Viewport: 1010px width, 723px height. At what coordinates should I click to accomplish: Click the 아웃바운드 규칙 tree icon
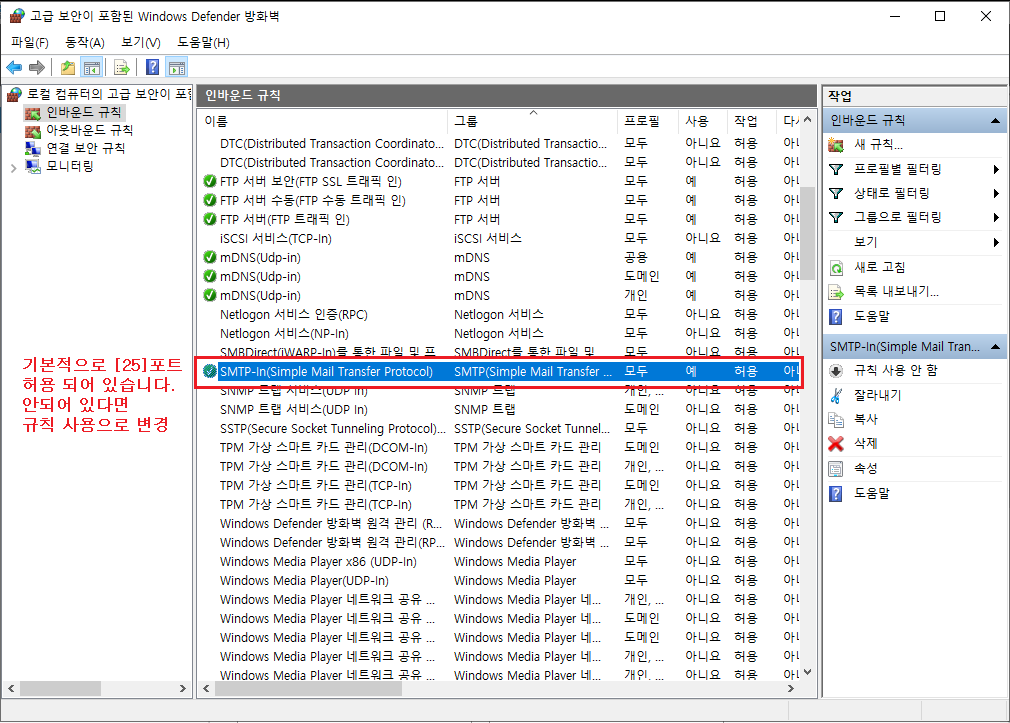coord(33,131)
